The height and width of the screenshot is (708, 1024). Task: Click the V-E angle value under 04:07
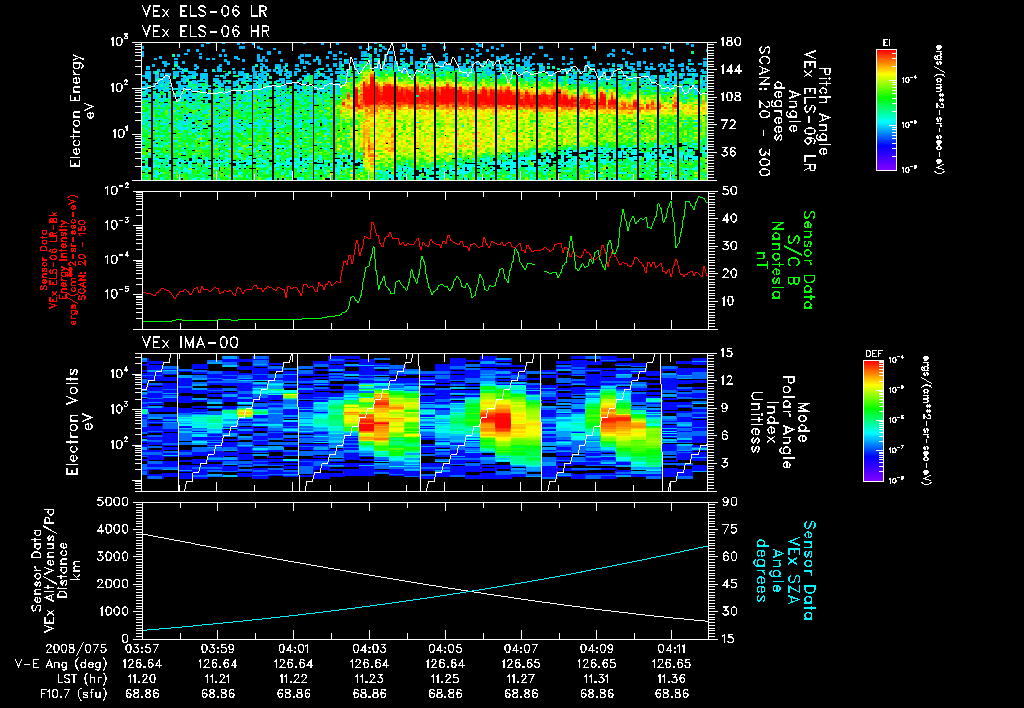520,664
